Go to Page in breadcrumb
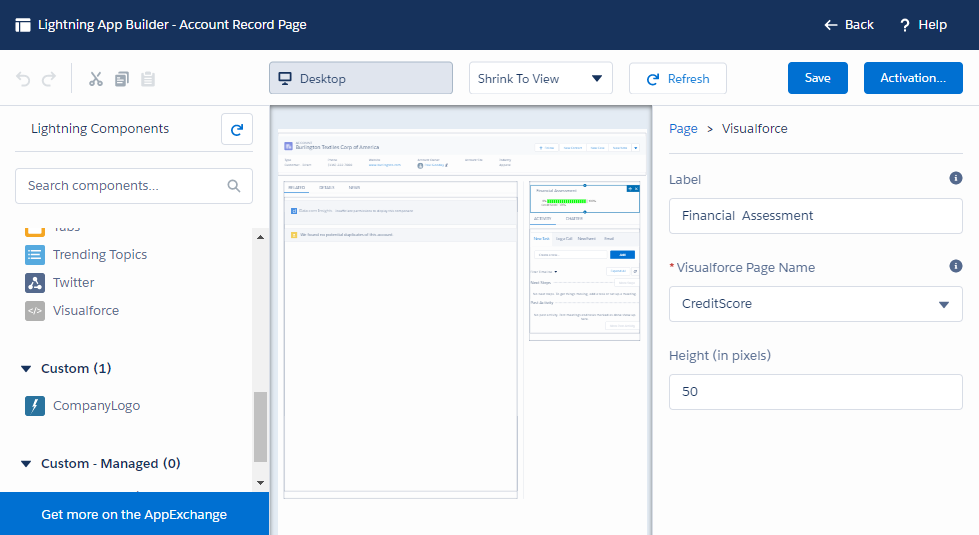Viewport: 979px width, 535px height. [x=683, y=129]
